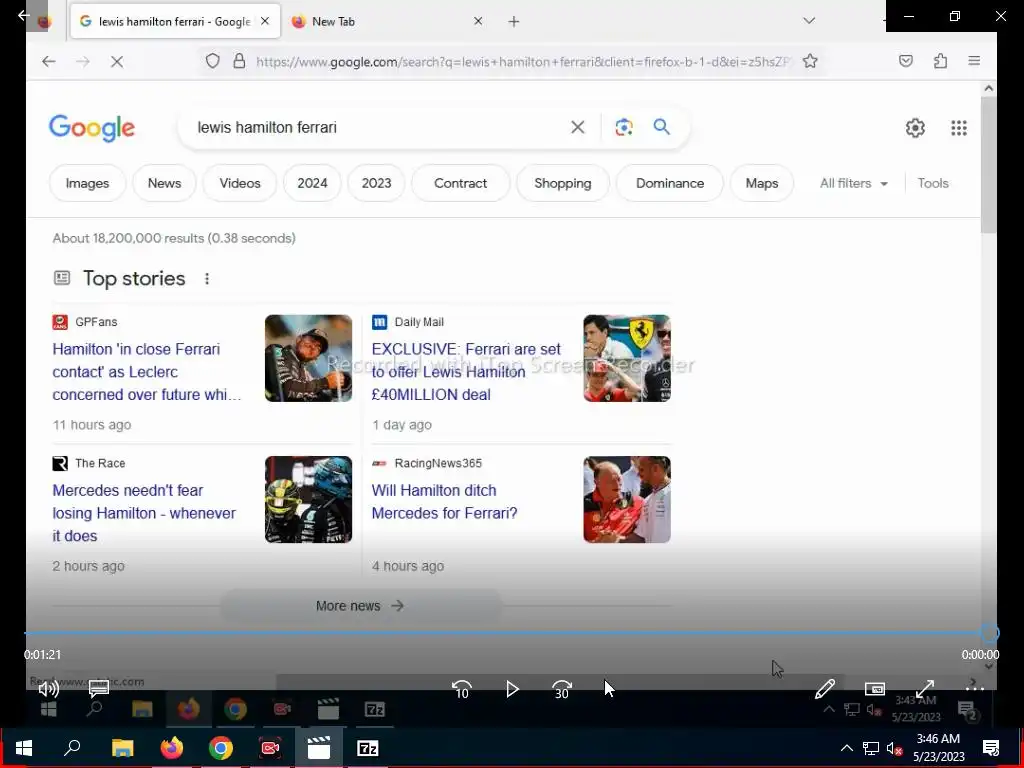
Task: Go back in the Firefox browser
Action: click(48, 61)
